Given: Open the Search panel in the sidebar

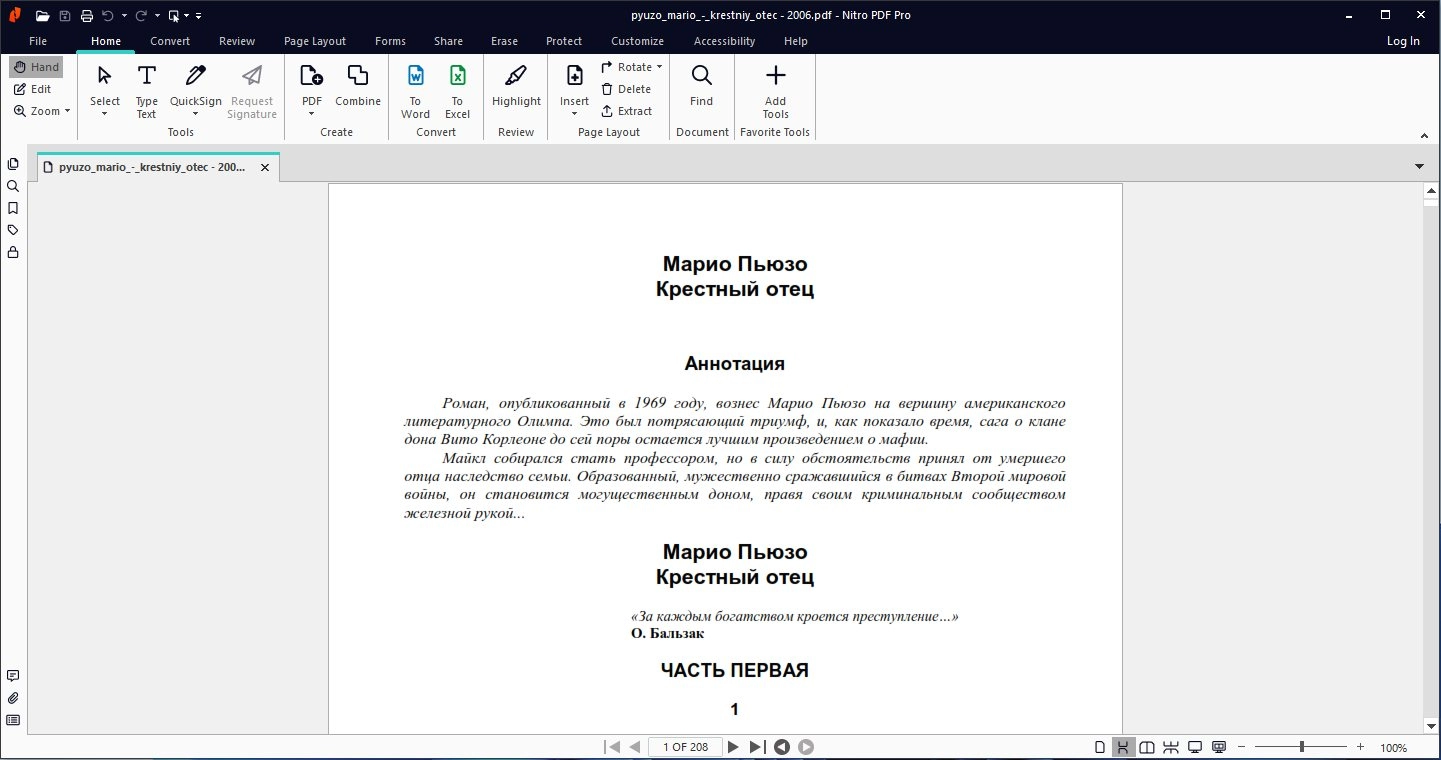Looking at the screenshot, I should coord(13,186).
